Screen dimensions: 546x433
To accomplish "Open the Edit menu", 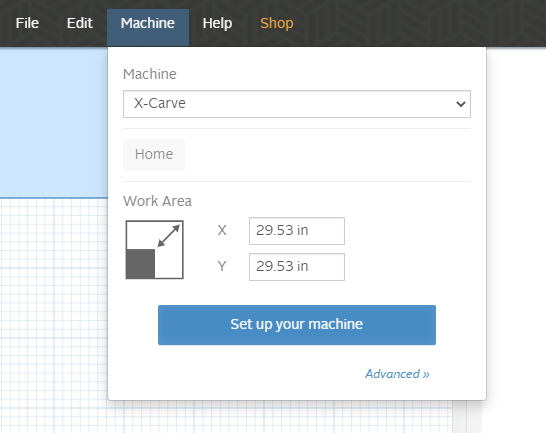I will (80, 23).
